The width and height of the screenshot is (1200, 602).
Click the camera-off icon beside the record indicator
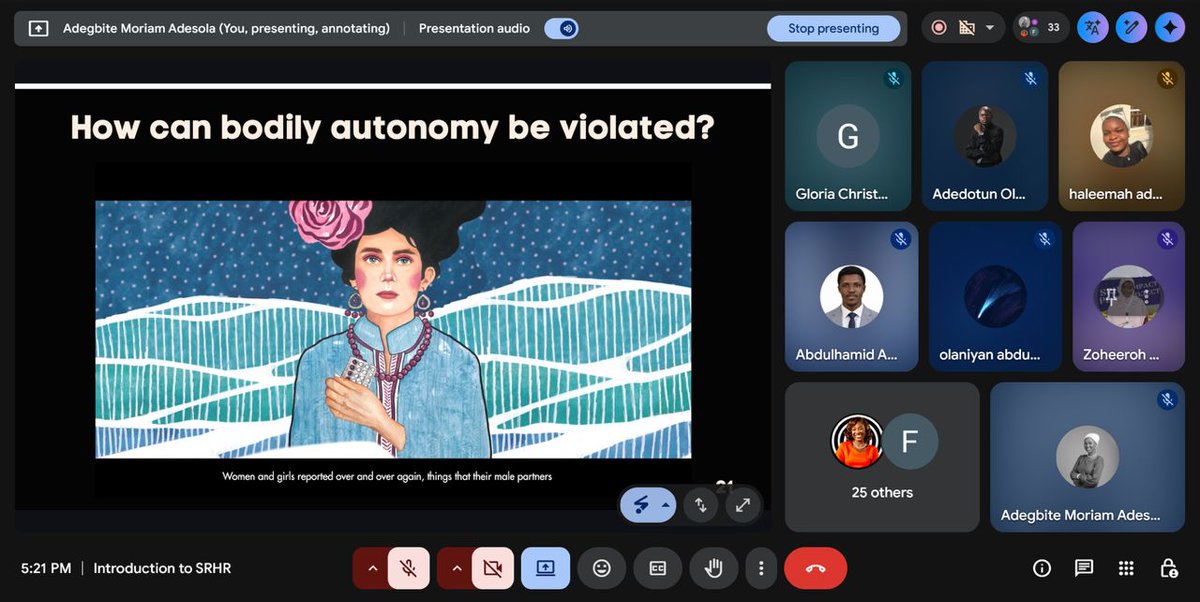[966, 28]
